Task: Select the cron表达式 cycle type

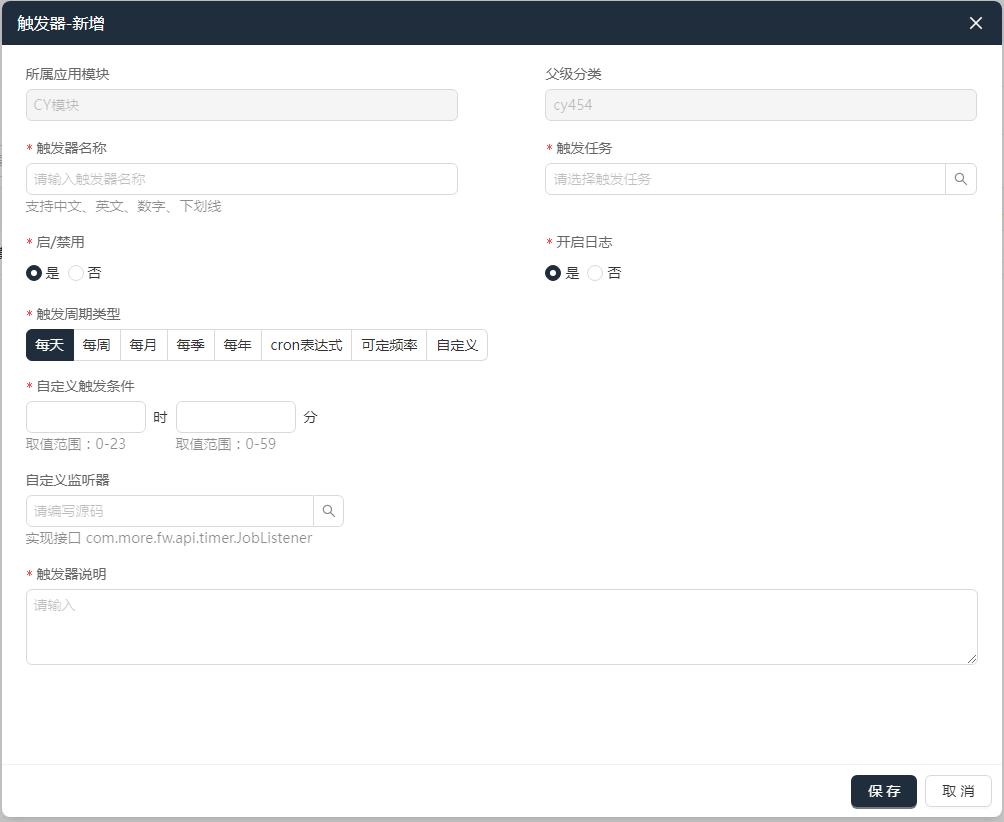Action: coord(306,345)
